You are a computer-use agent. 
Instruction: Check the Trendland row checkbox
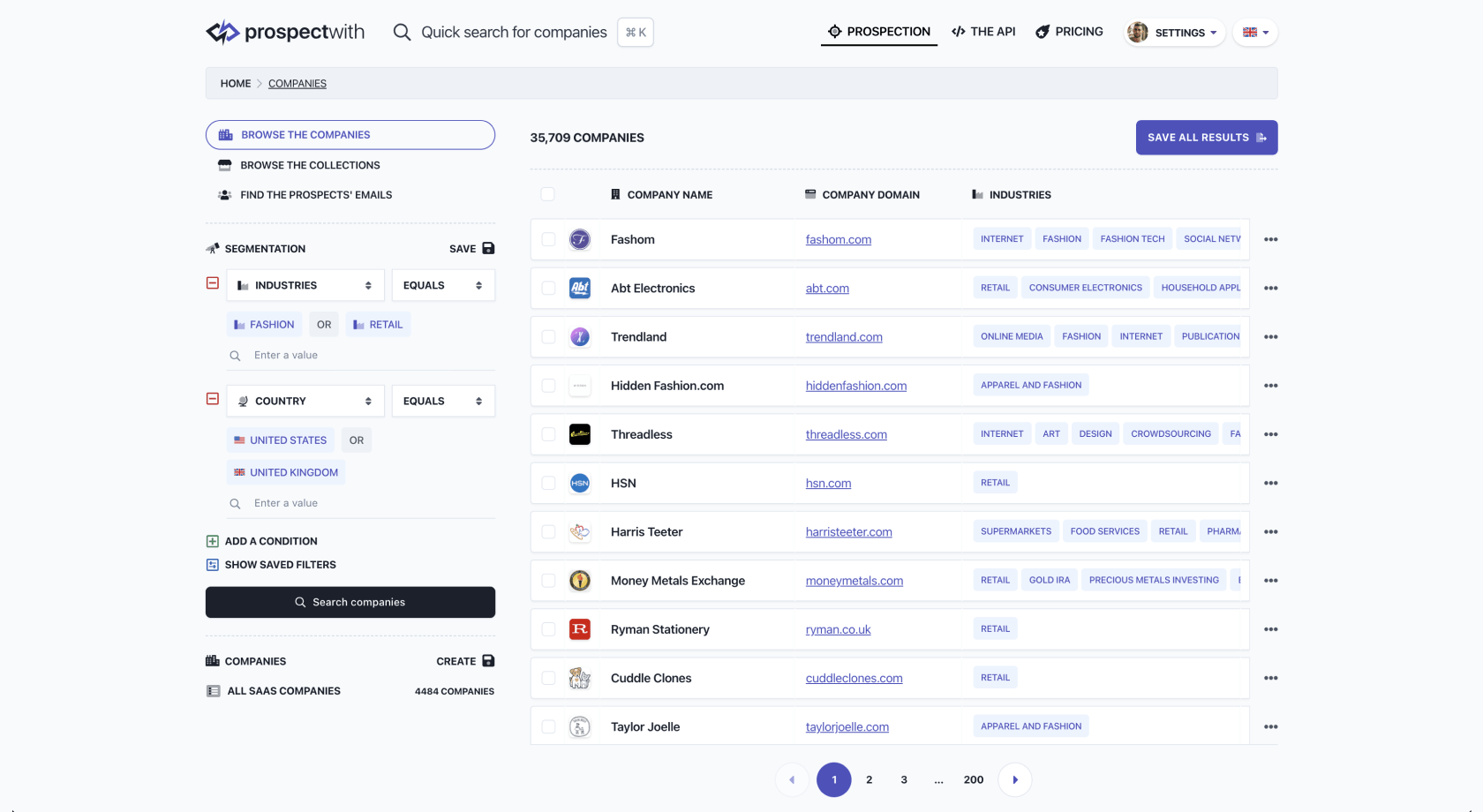pyautogui.click(x=548, y=336)
